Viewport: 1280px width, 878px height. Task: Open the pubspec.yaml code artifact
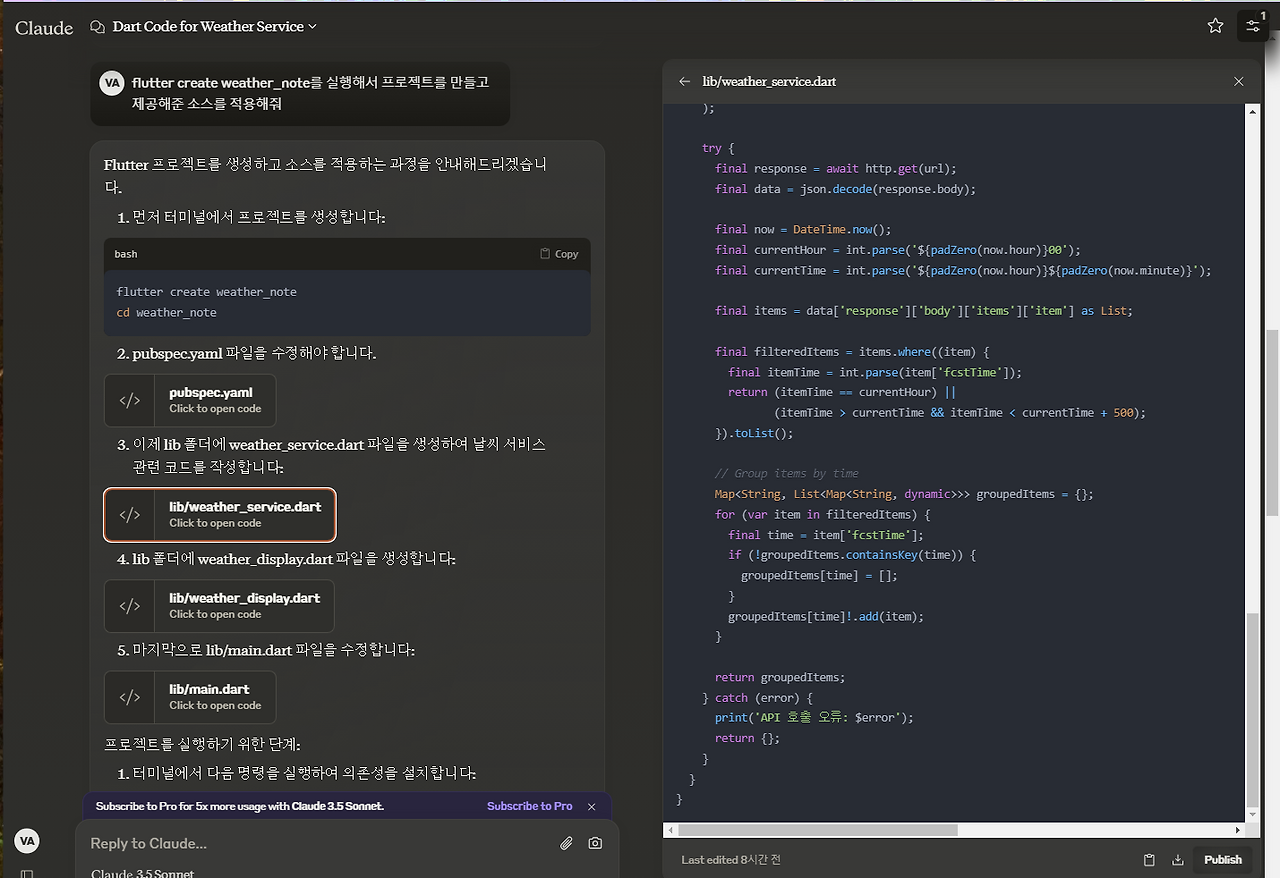click(190, 400)
